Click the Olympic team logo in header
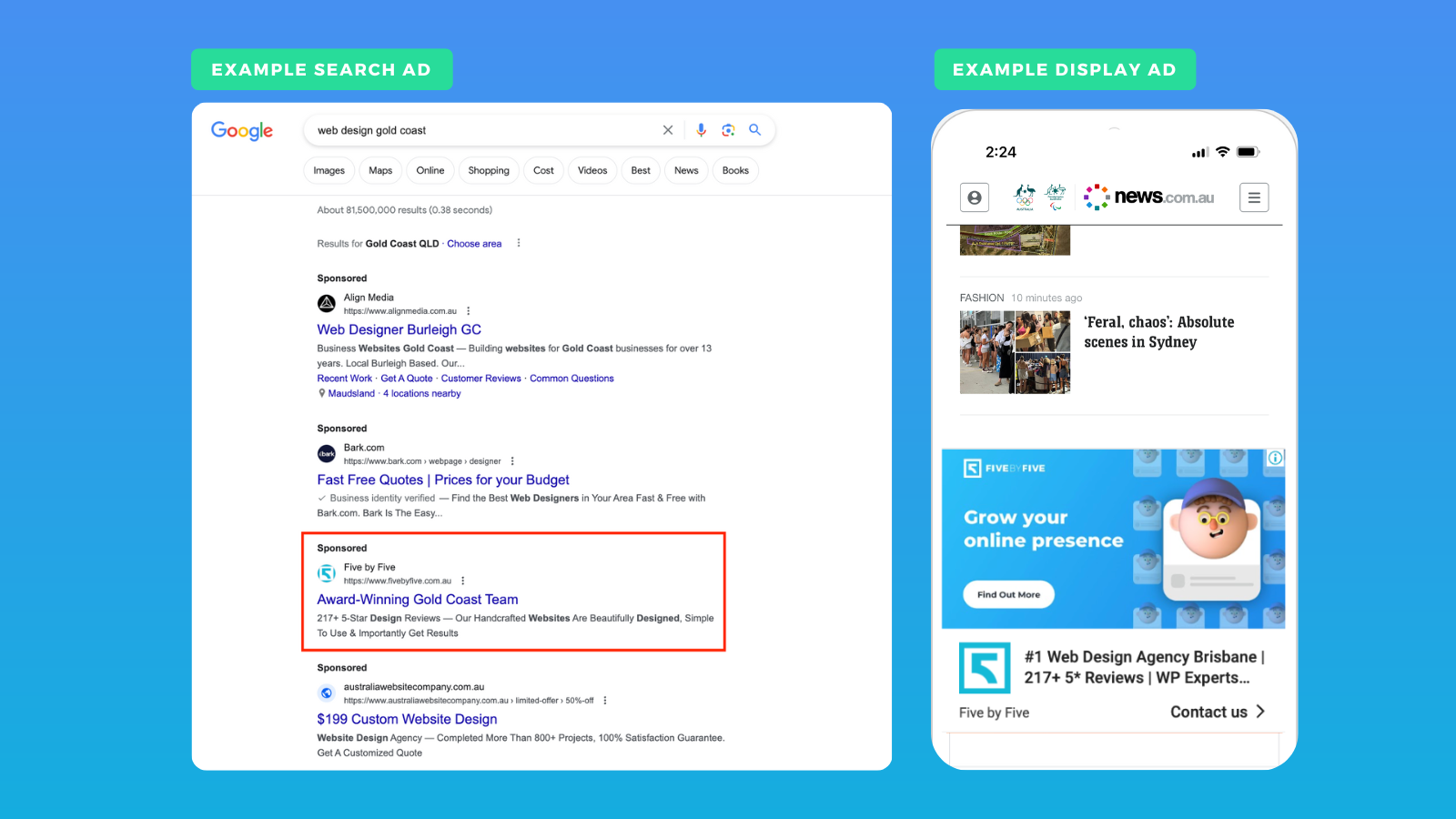Image resolution: width=1456 pixels, height=819 pixels. [x=1026, y=197]
